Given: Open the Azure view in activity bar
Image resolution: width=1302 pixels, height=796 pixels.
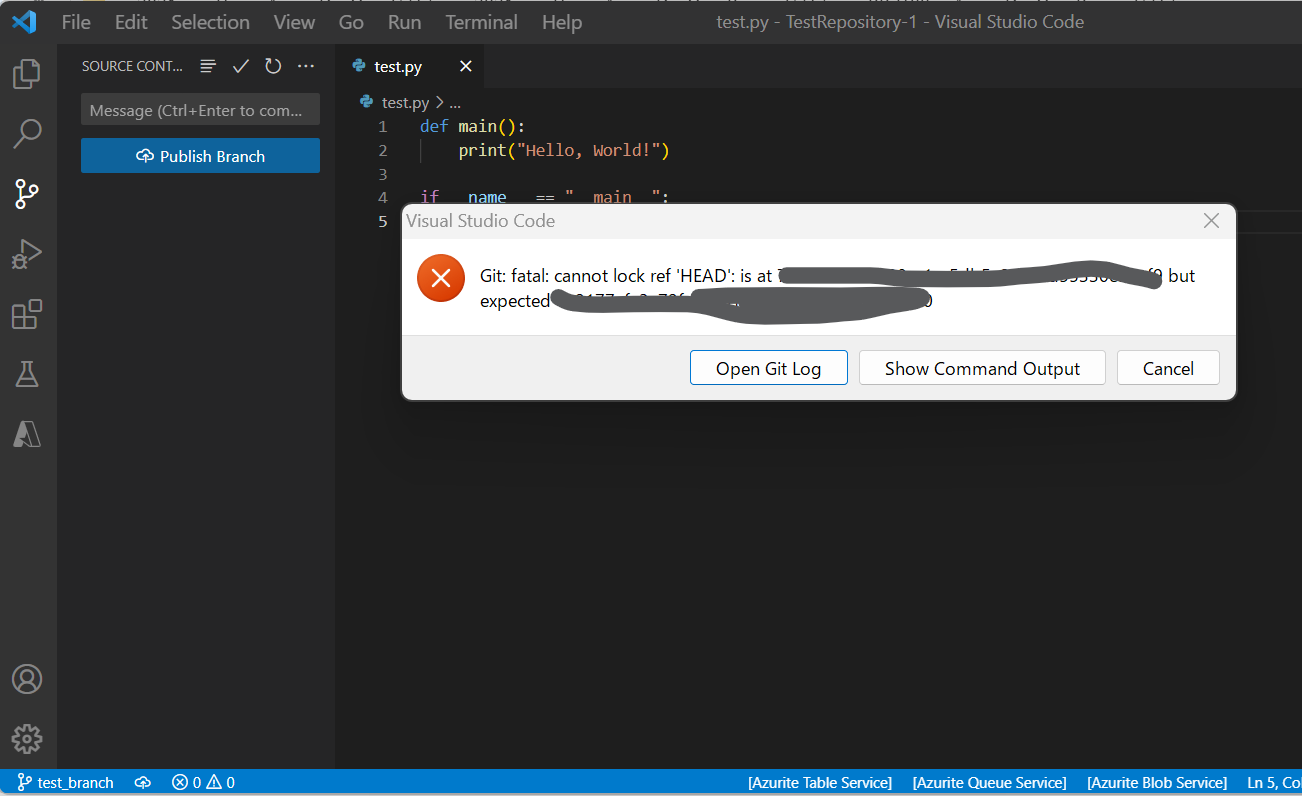Looking at the screenshot, I should click(x=27, y=433).
